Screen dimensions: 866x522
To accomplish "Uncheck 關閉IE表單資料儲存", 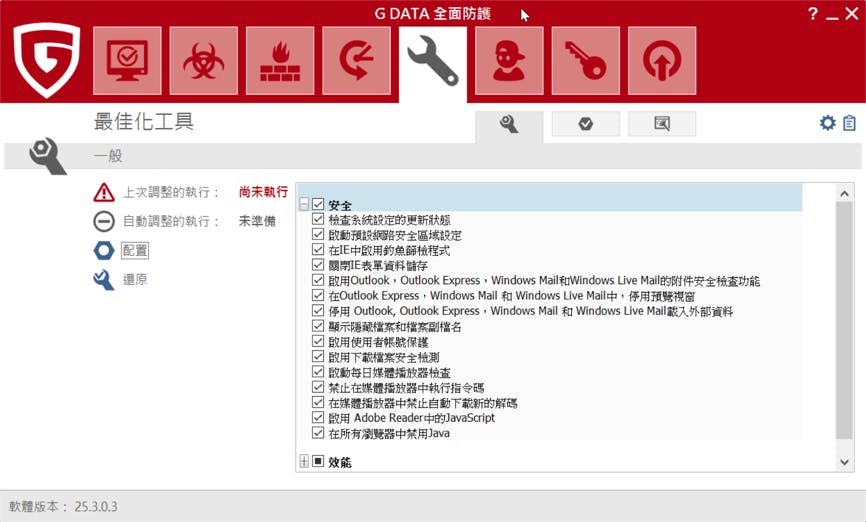I will [318, 265].
